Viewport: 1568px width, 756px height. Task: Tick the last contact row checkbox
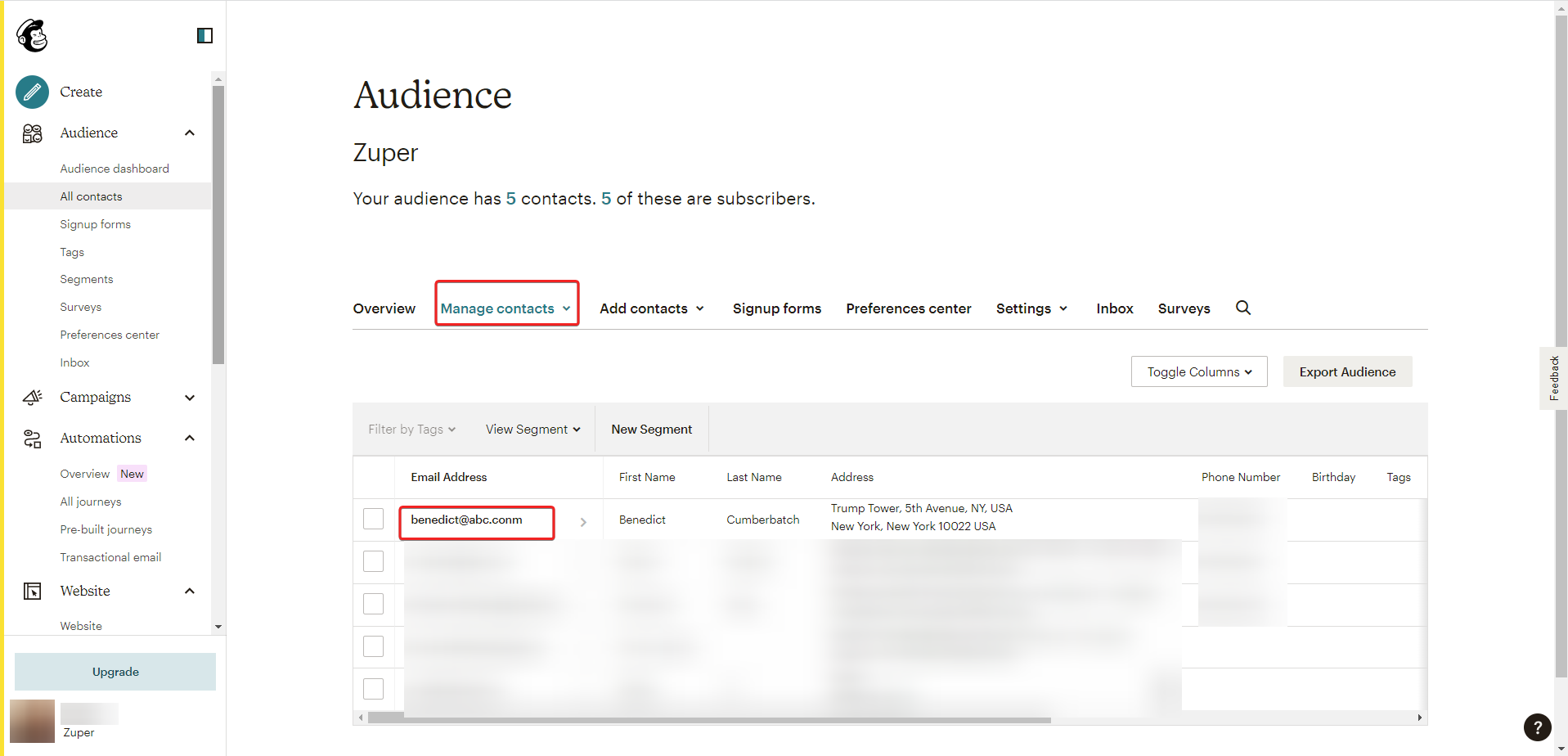point(373,689)
